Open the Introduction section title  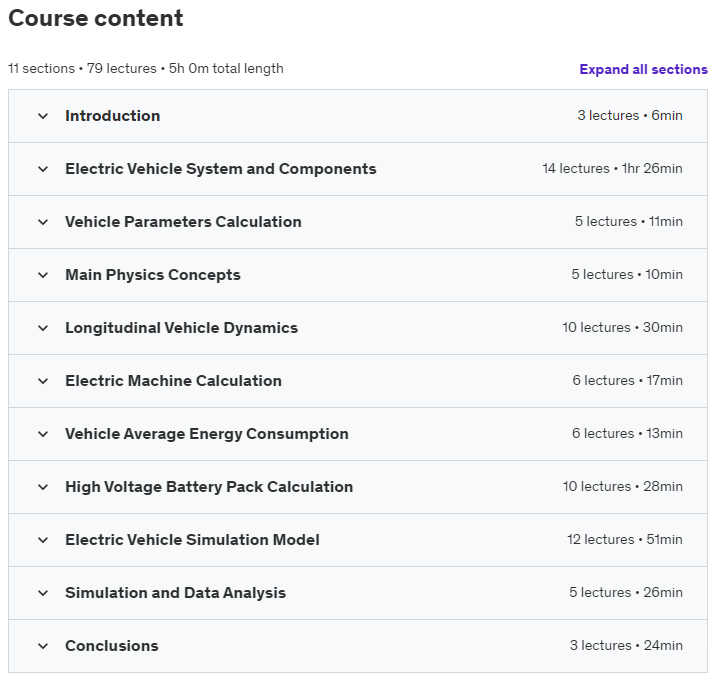113,116
